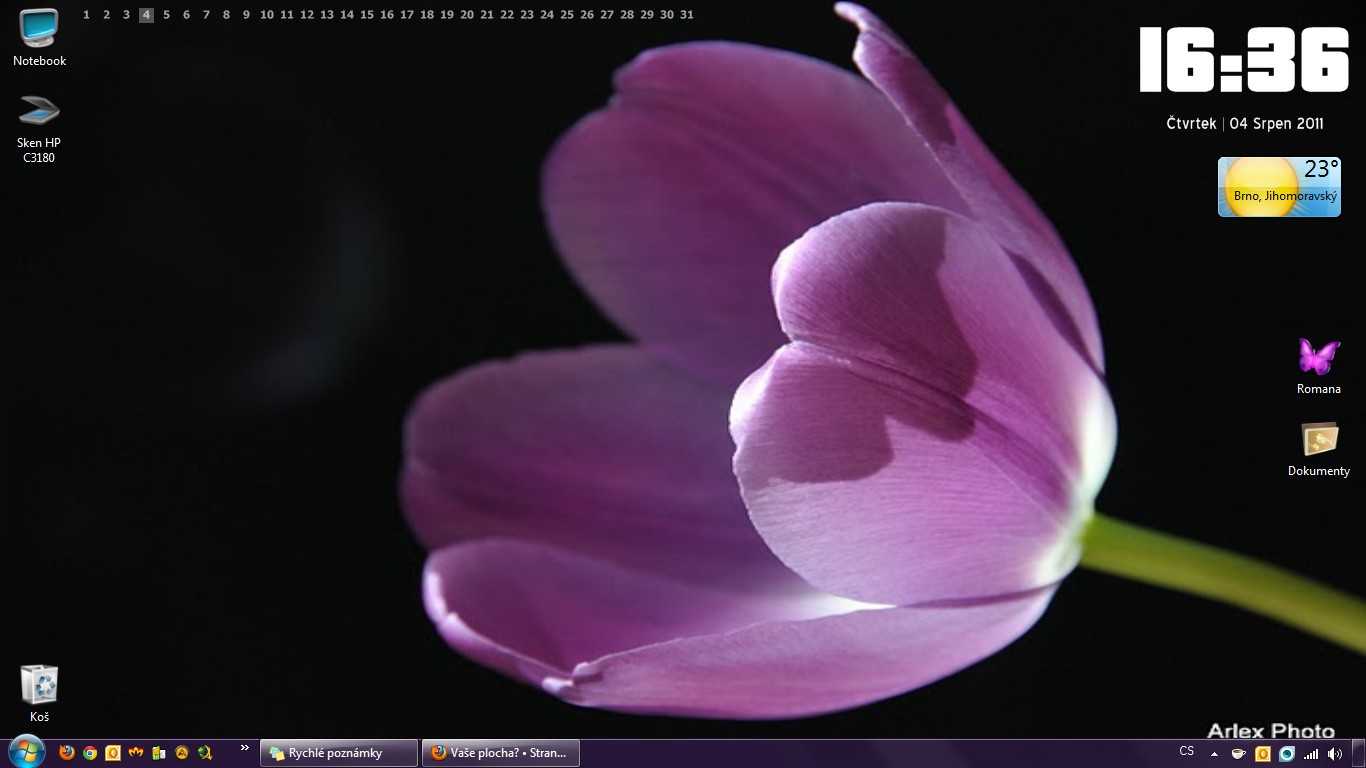Viewport: 1366px width, 768px height.
Task: Open the Notebook desktop icon
Action: [39, 29]
